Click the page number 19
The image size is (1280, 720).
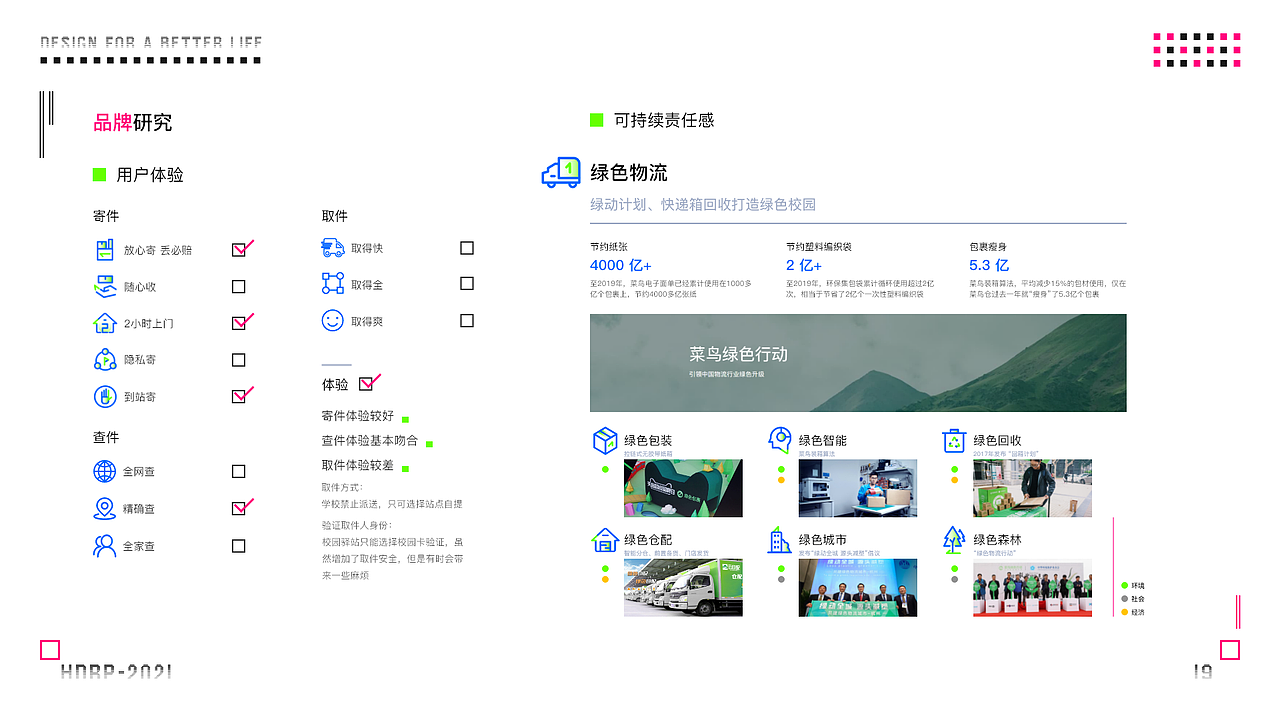(1203, 671)
